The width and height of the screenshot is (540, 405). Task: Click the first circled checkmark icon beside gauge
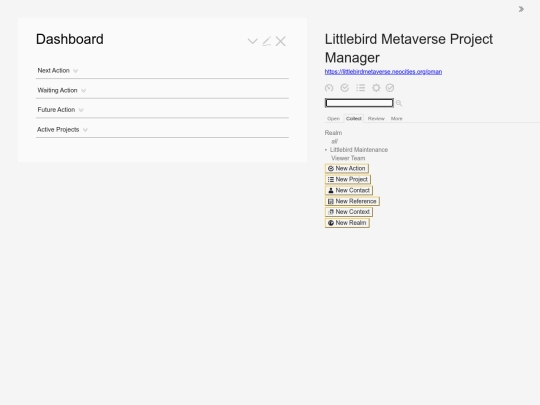point(344,88)
